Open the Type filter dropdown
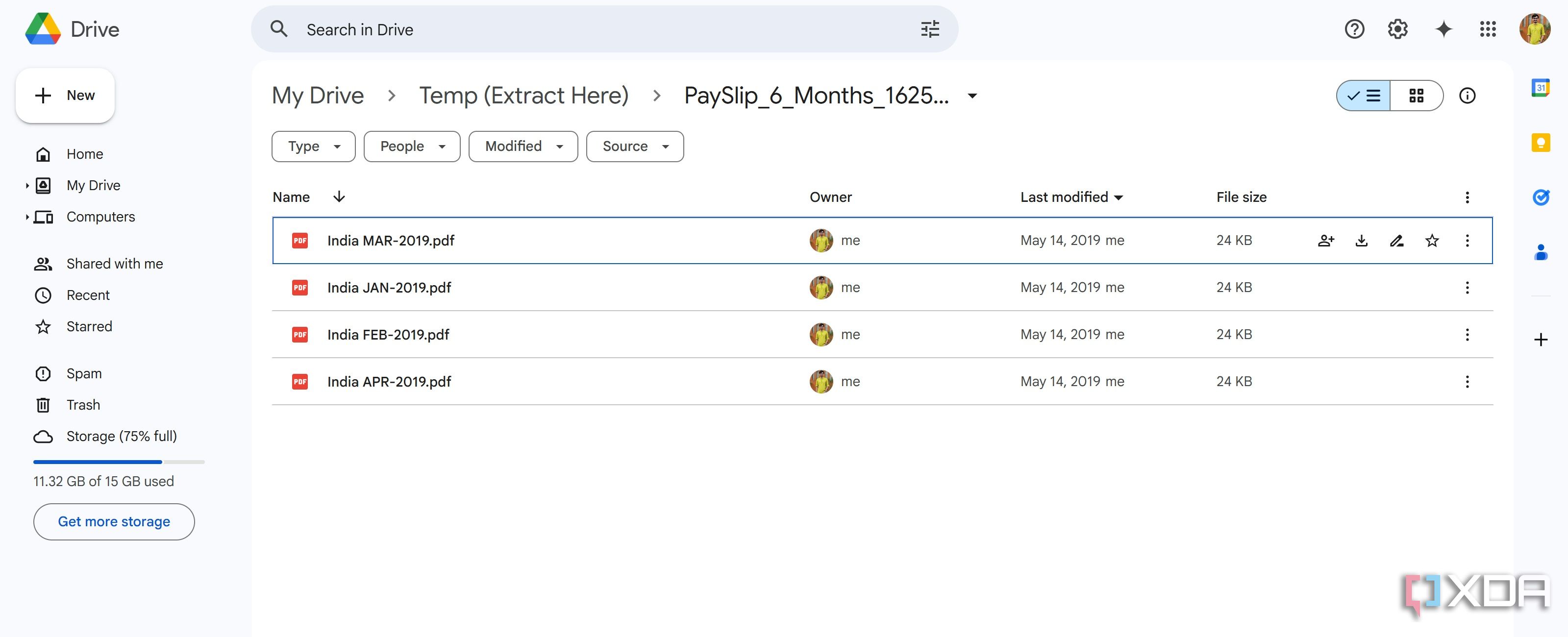 tap(314, 147)
